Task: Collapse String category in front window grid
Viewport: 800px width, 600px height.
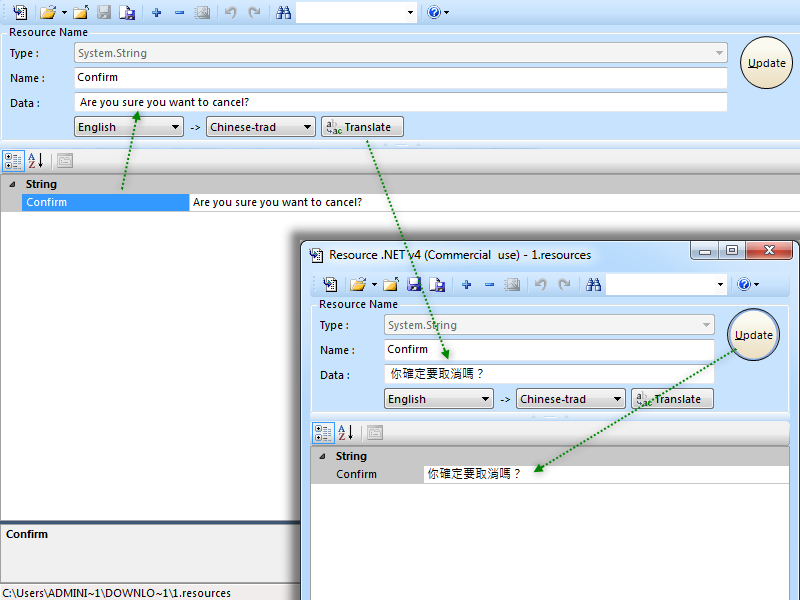Action: [x=322, y=457]
